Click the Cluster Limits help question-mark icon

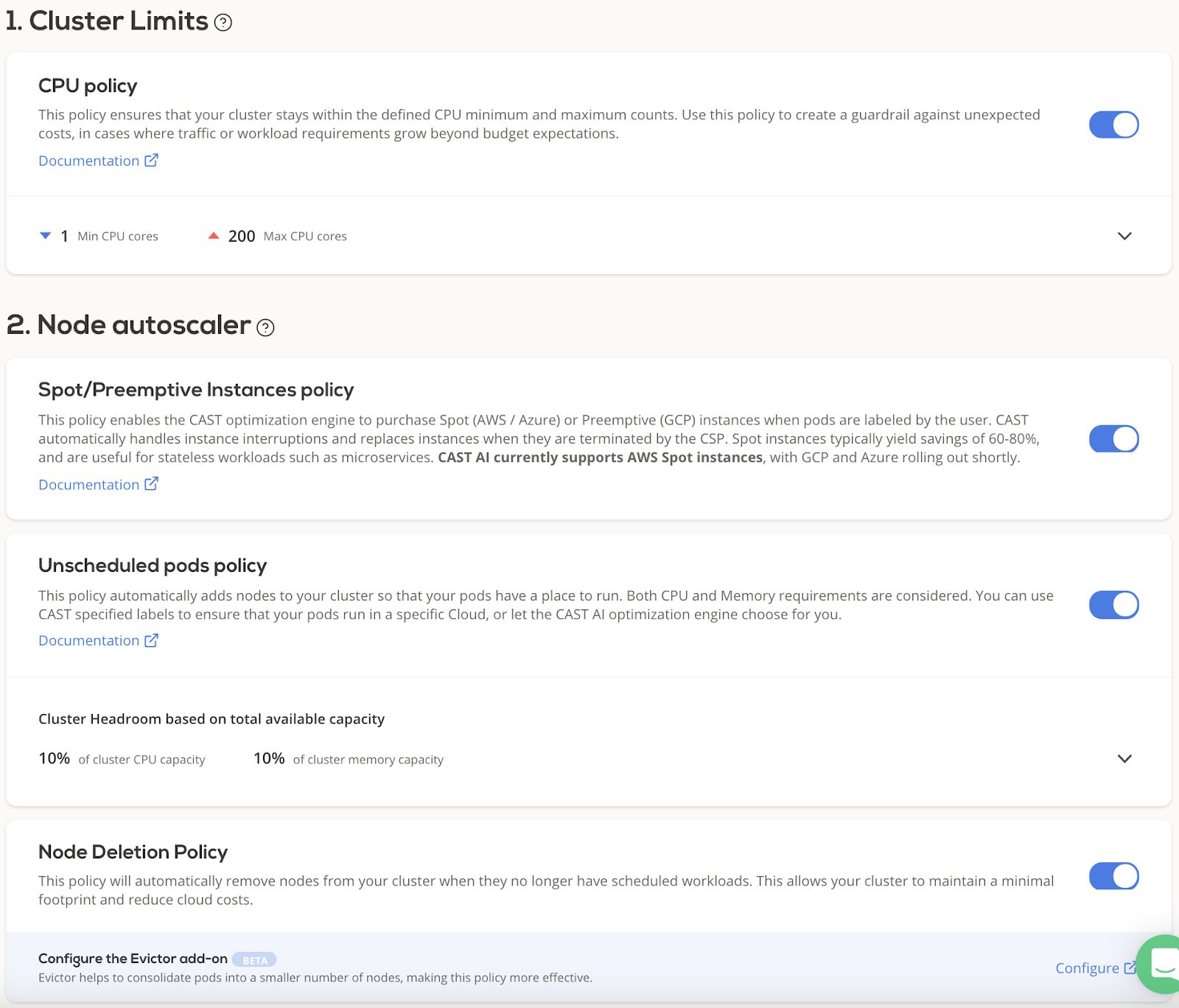(223, 23)
